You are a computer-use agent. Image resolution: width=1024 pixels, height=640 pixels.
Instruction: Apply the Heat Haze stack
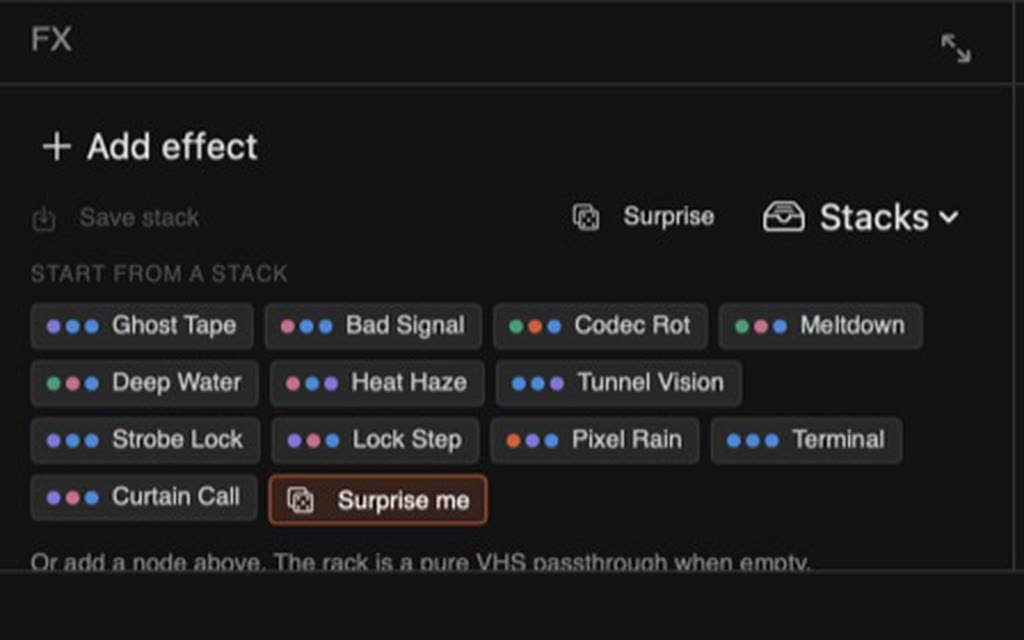pos(377,383)
